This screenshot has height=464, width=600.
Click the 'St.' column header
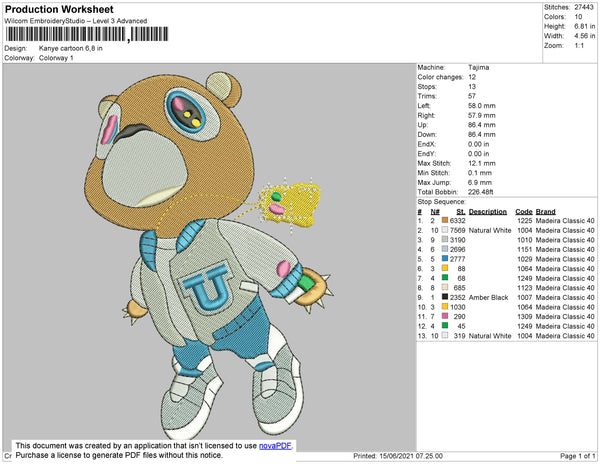(461, 212)
